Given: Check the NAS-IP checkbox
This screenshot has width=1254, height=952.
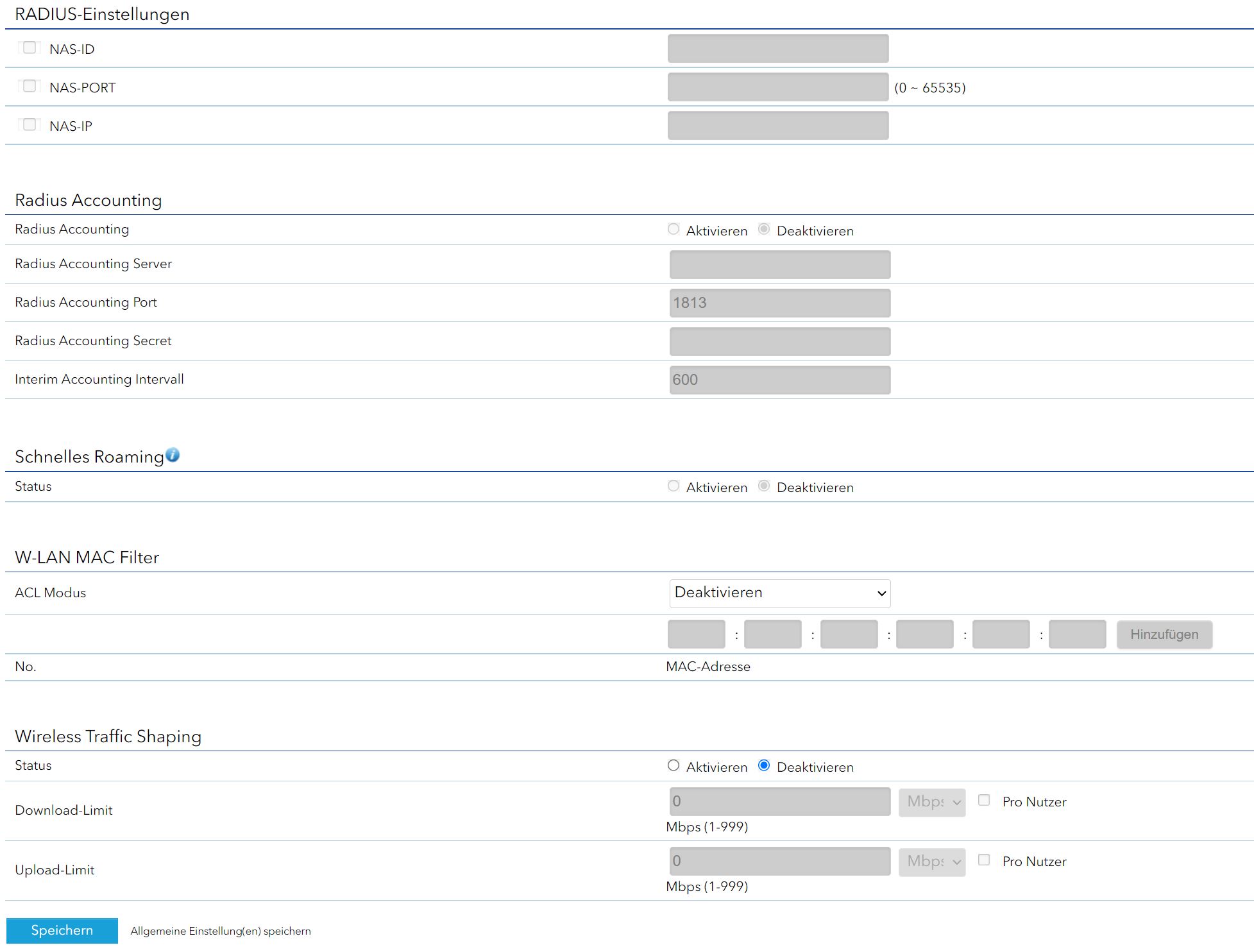Looking at the screenshot, I should point(30,125).
